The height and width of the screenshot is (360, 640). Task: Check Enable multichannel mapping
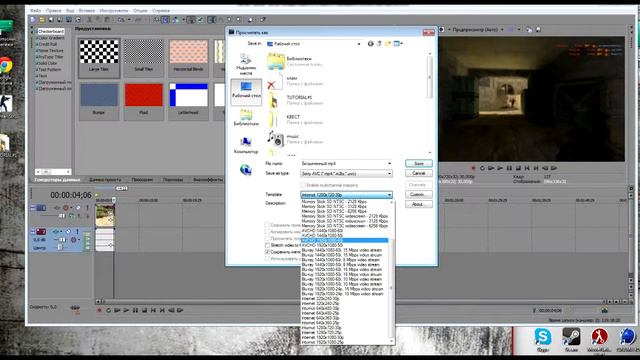click(303, 185)
